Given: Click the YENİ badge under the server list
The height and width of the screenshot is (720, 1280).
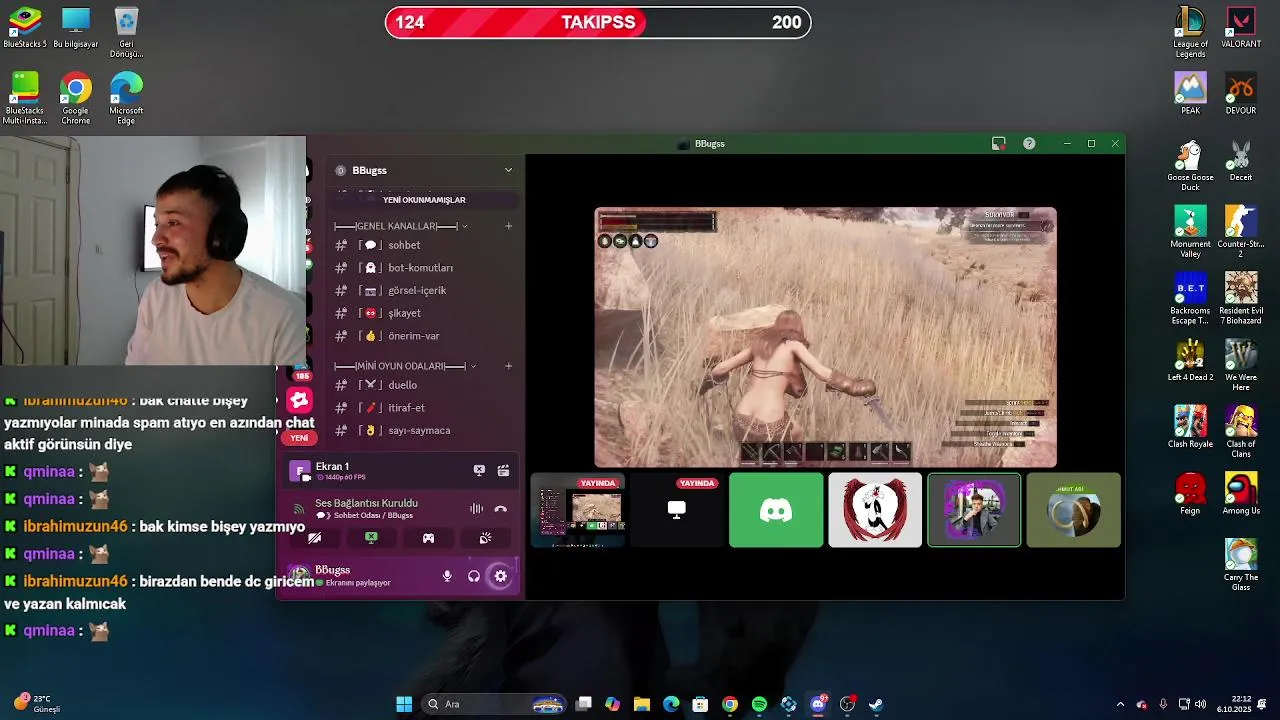Looking at the screenshot, I should pos(299,438).
